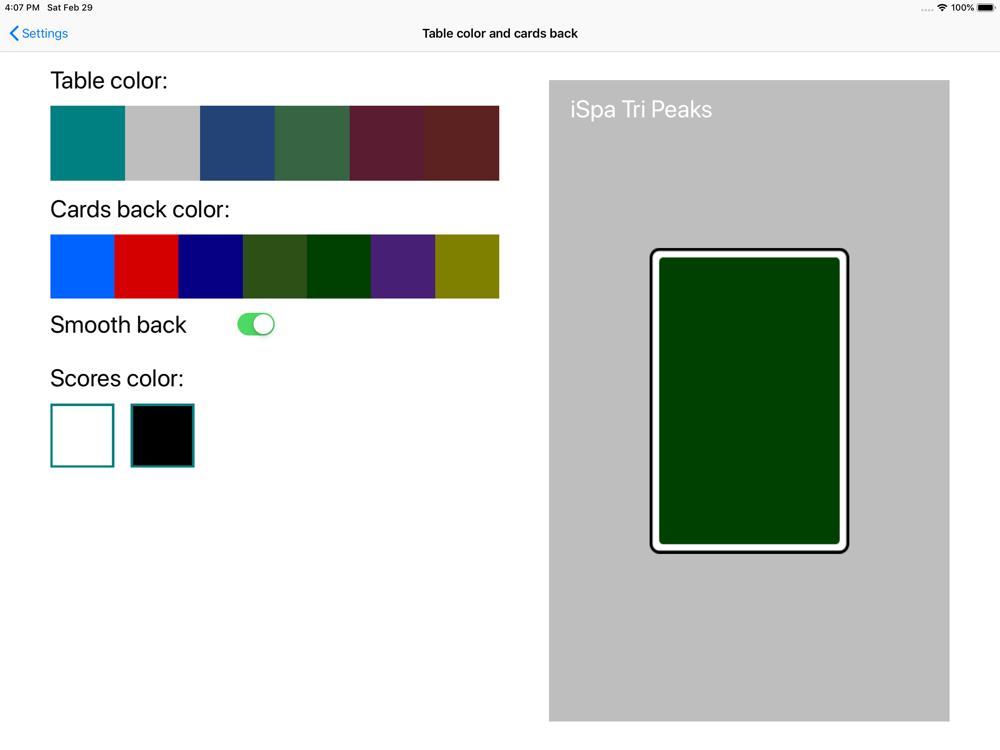Pick the navy blue table color

[x=237, y=143]
